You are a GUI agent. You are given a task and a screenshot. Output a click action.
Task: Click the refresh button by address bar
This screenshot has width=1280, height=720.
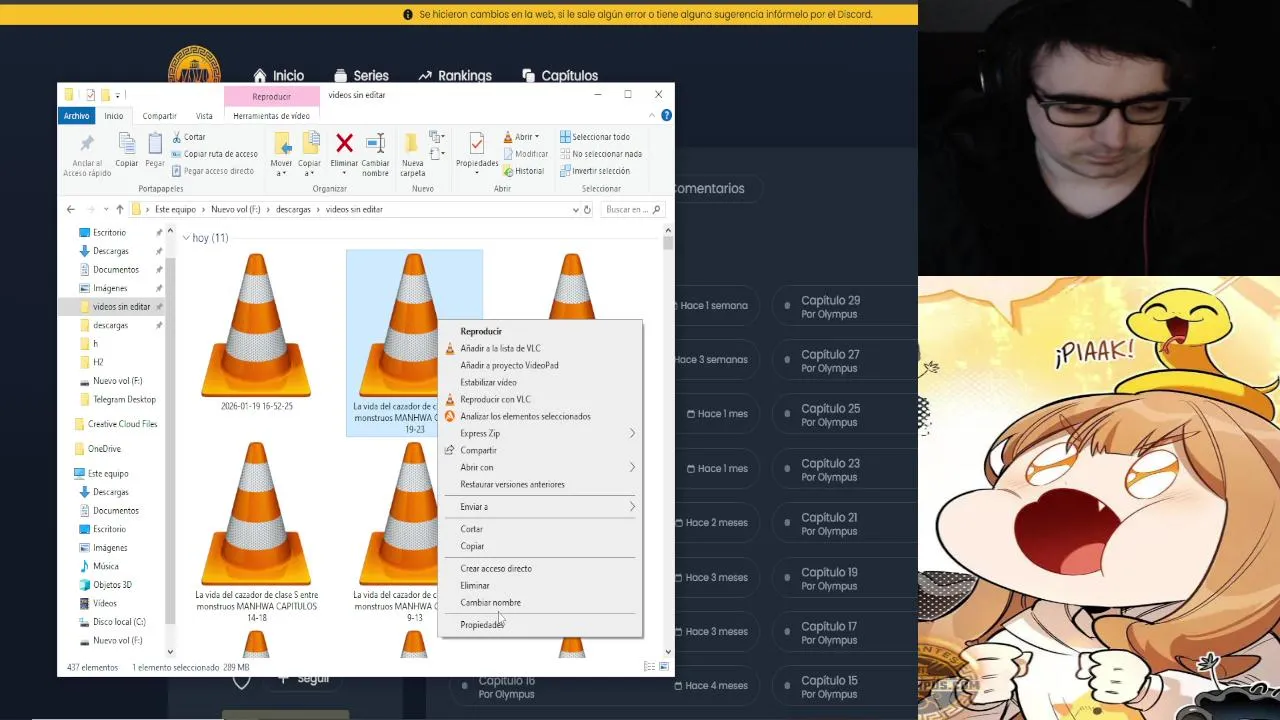tap(587, 209)
